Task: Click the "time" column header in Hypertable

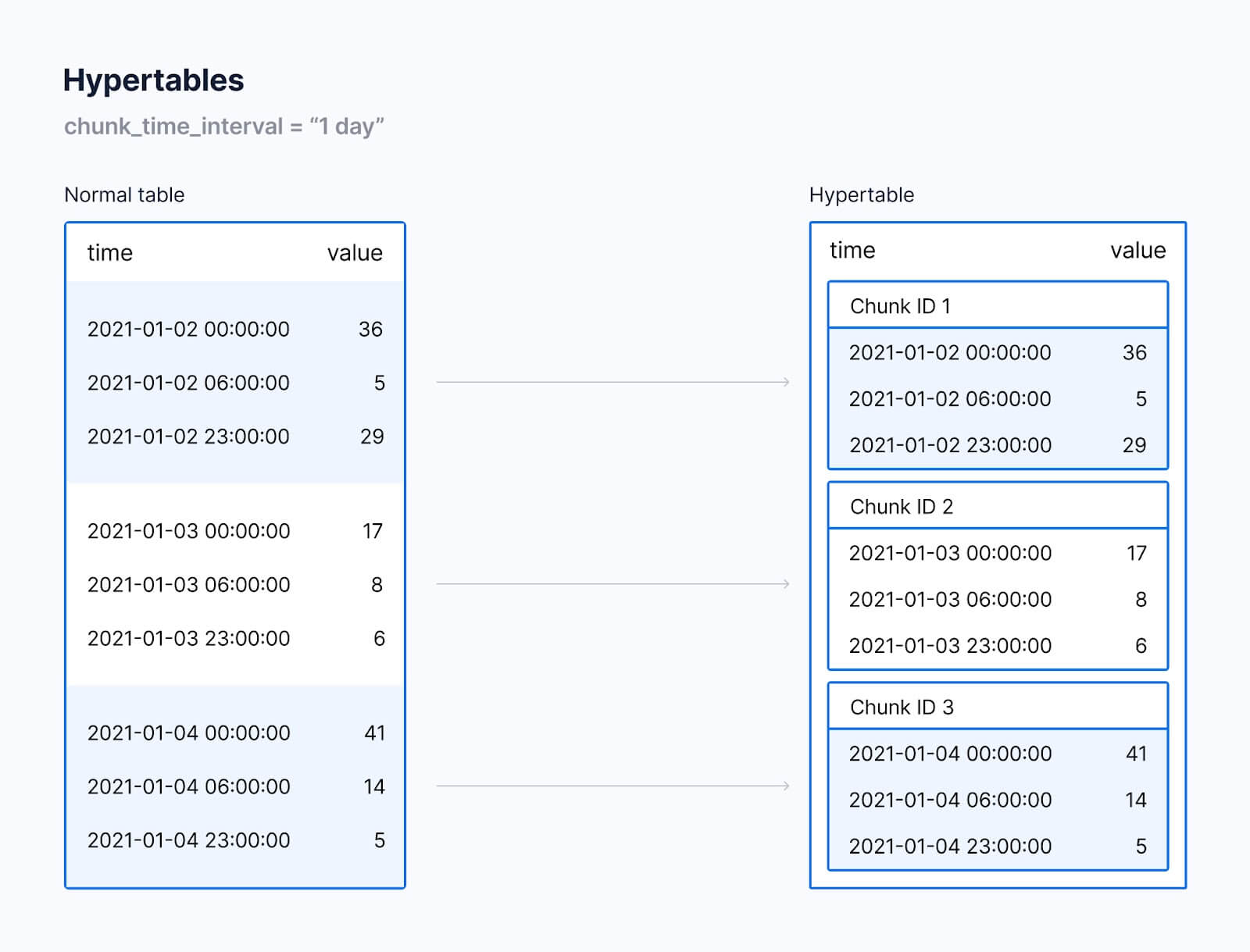Action: pos(852,251)
